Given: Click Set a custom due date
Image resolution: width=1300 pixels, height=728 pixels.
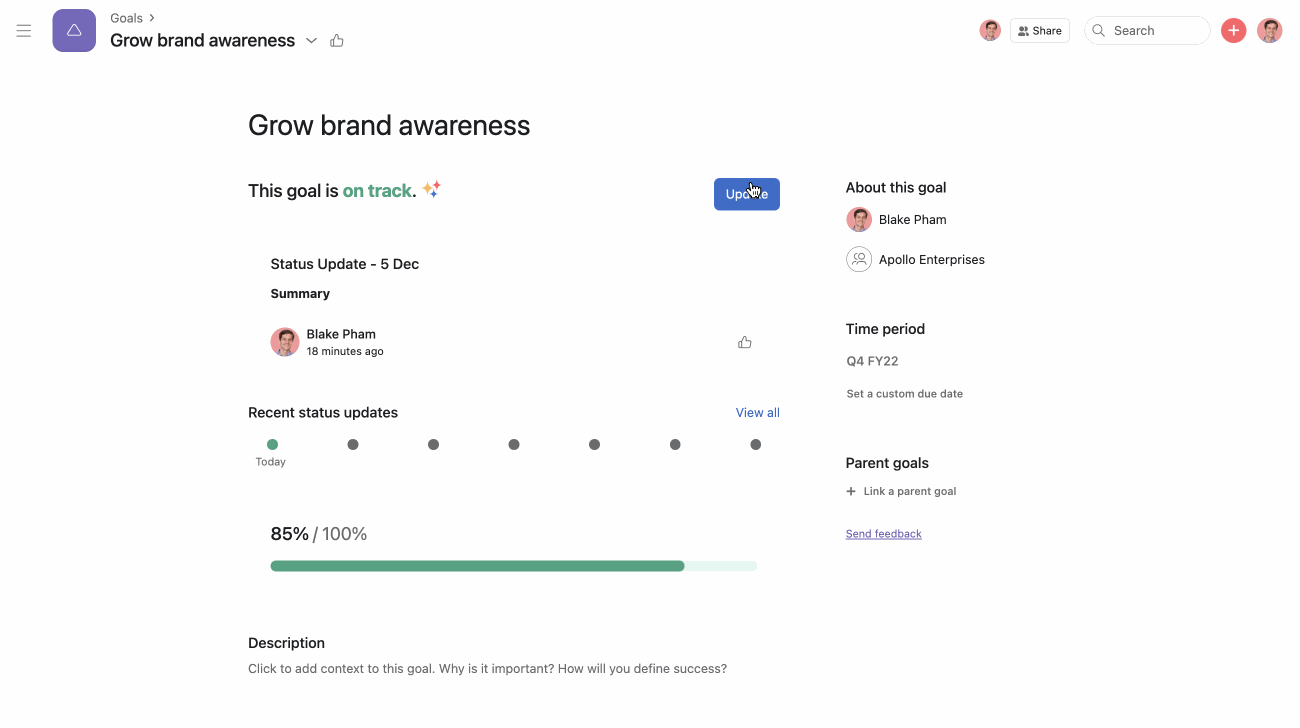Looking at the screenshot, I should (904, 393).
